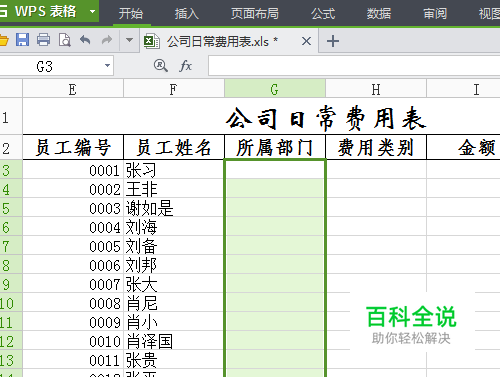The height and width of the screenshot is (377, 500).
Task: Click the active cell G3
Action: tap(275, 170)
